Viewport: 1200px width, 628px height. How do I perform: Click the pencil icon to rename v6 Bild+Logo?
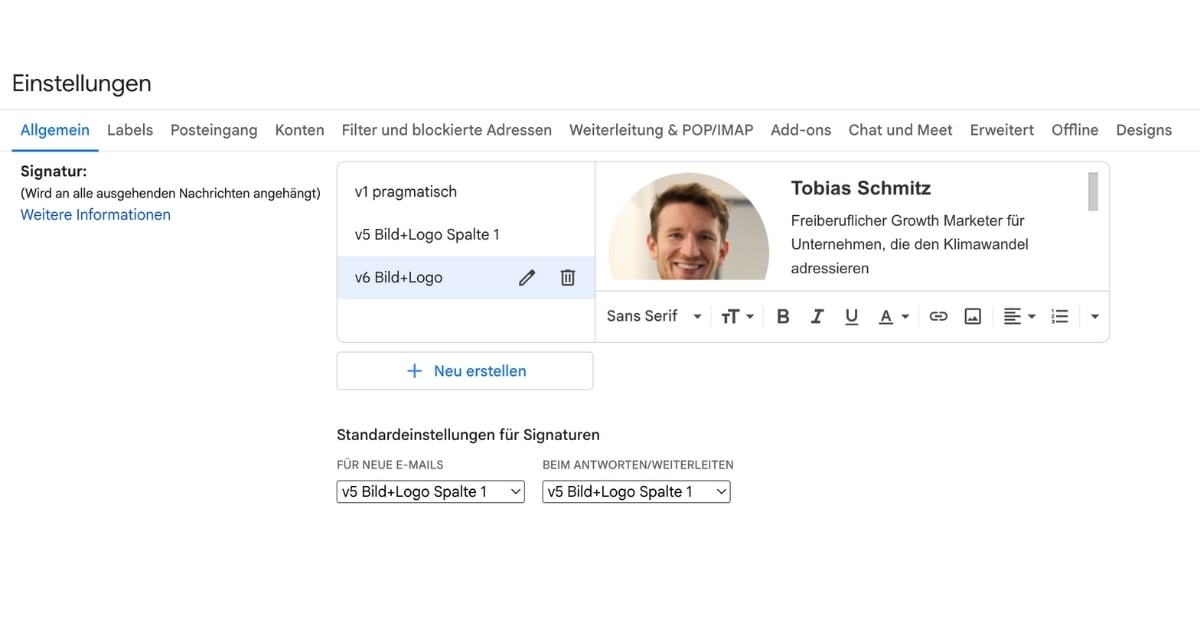pyautogui.click(x=527, y=278)
